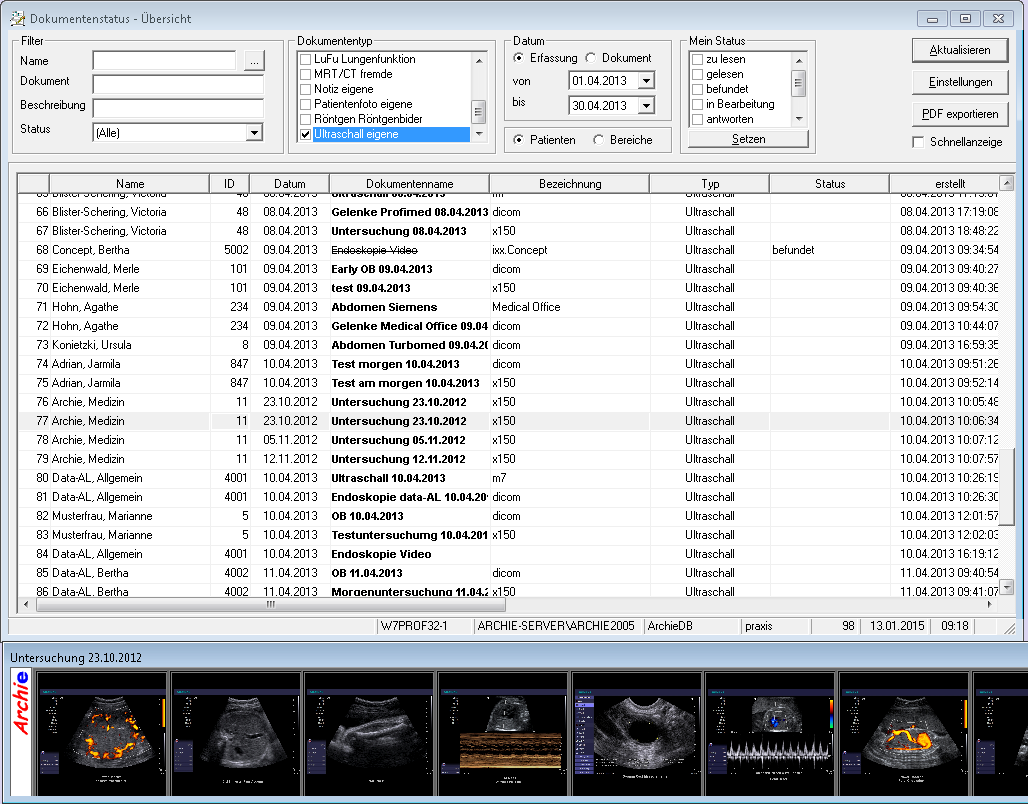Screen dimensions: 1028x804
Task: Click the Aktualisieren button
Action: [x=960, y=50]
